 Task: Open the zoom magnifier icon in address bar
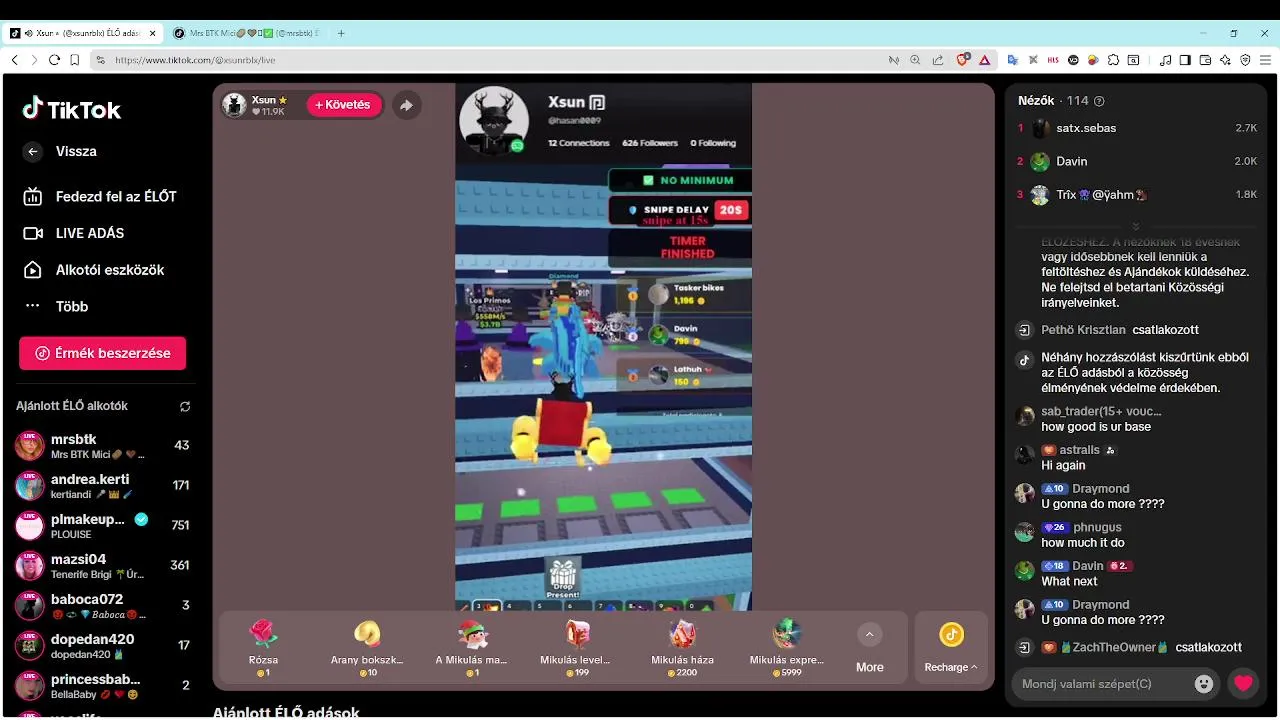(915, 60)
